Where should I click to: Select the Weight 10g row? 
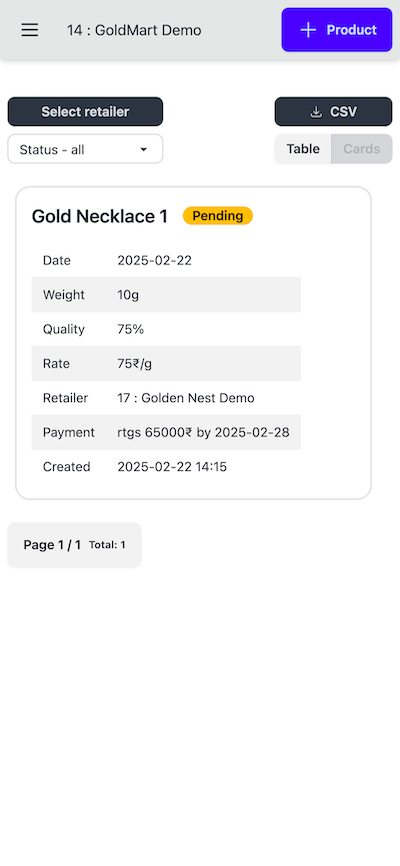pyautogui.click(x=166, y=294)
